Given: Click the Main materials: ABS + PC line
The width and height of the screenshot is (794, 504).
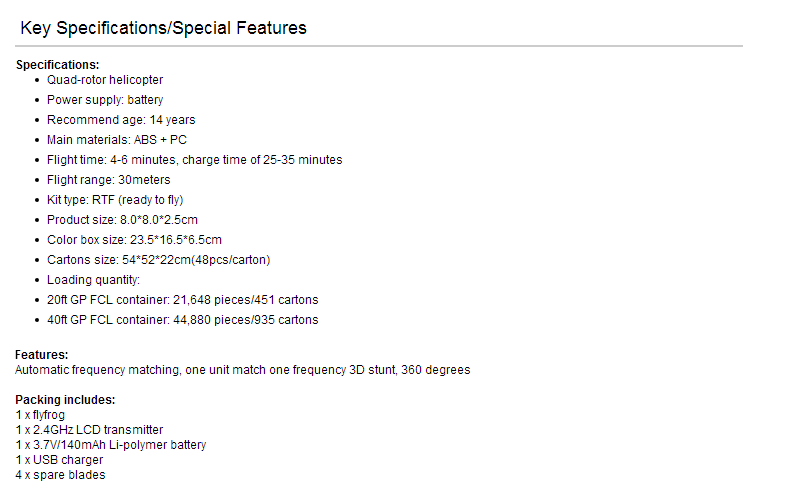Looking at the screenshot, I should pyautogui.click(x=117, y=140).
